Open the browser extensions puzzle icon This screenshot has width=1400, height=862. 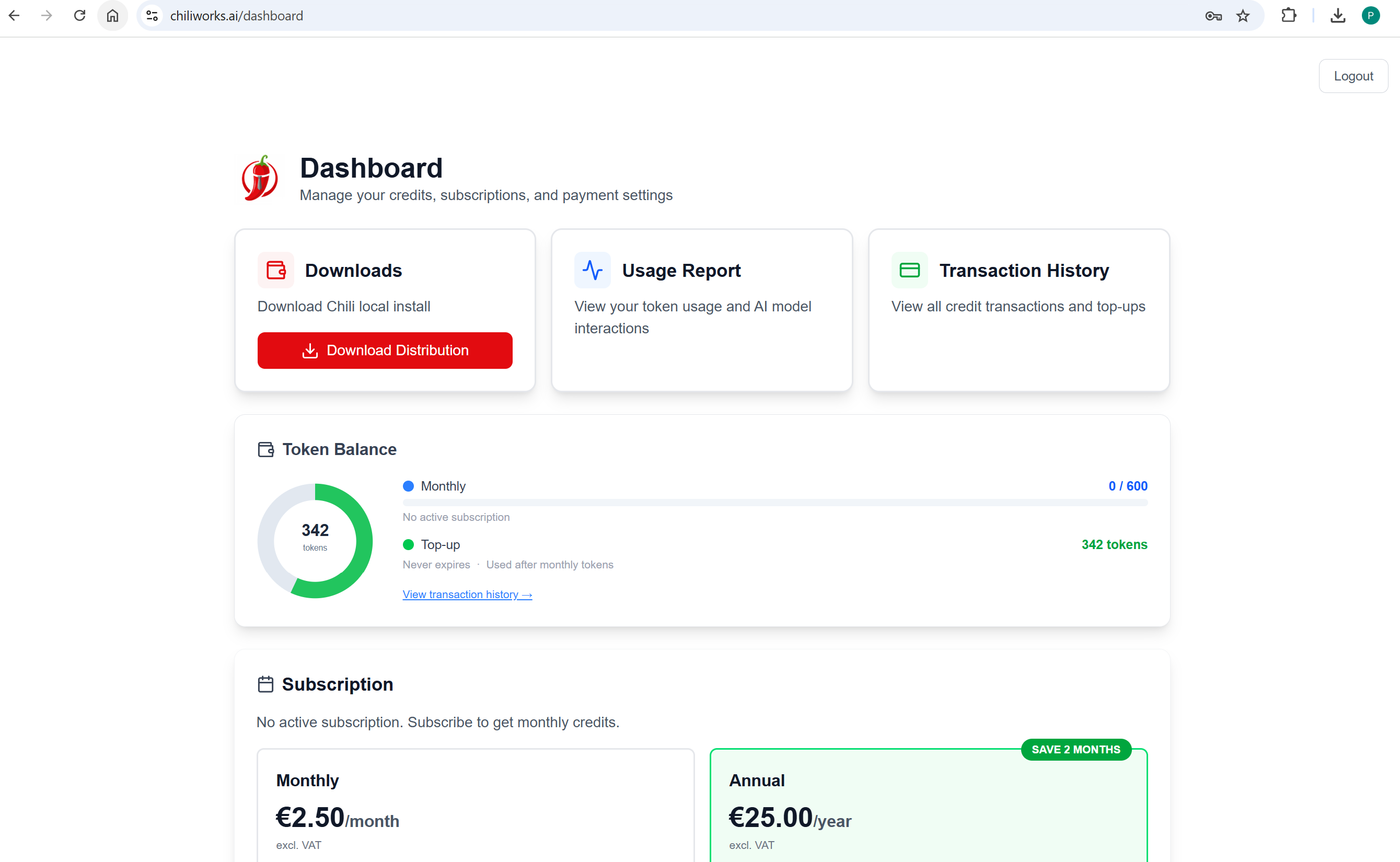(x=1288, y=15)
